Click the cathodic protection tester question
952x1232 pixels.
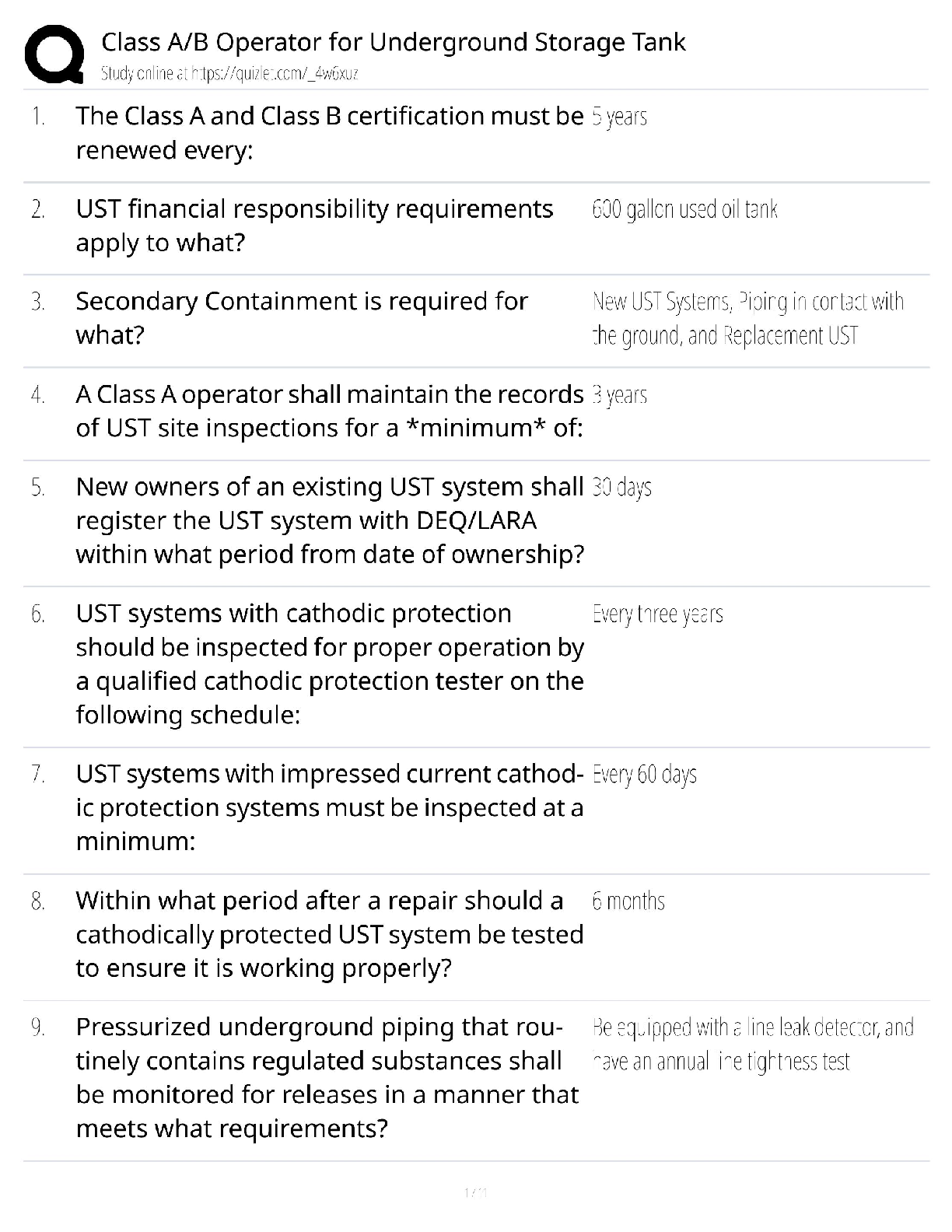click(x=329, y=663)
